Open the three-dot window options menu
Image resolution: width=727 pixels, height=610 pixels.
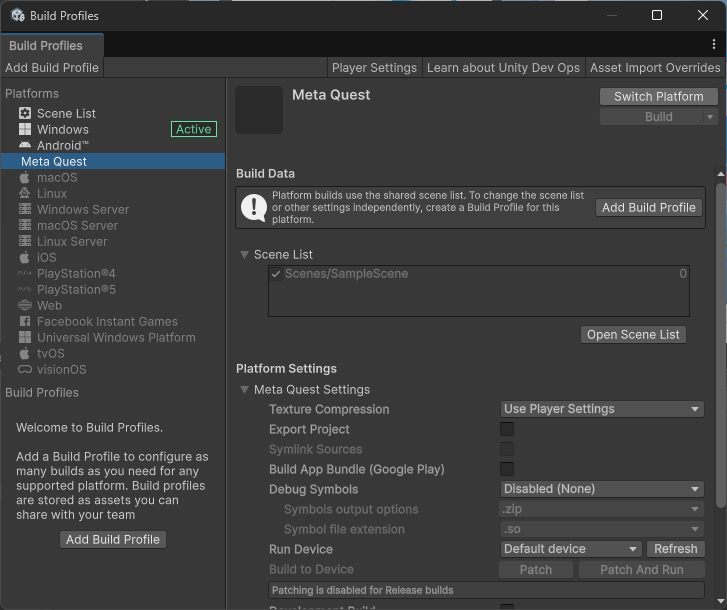[714, 44]
